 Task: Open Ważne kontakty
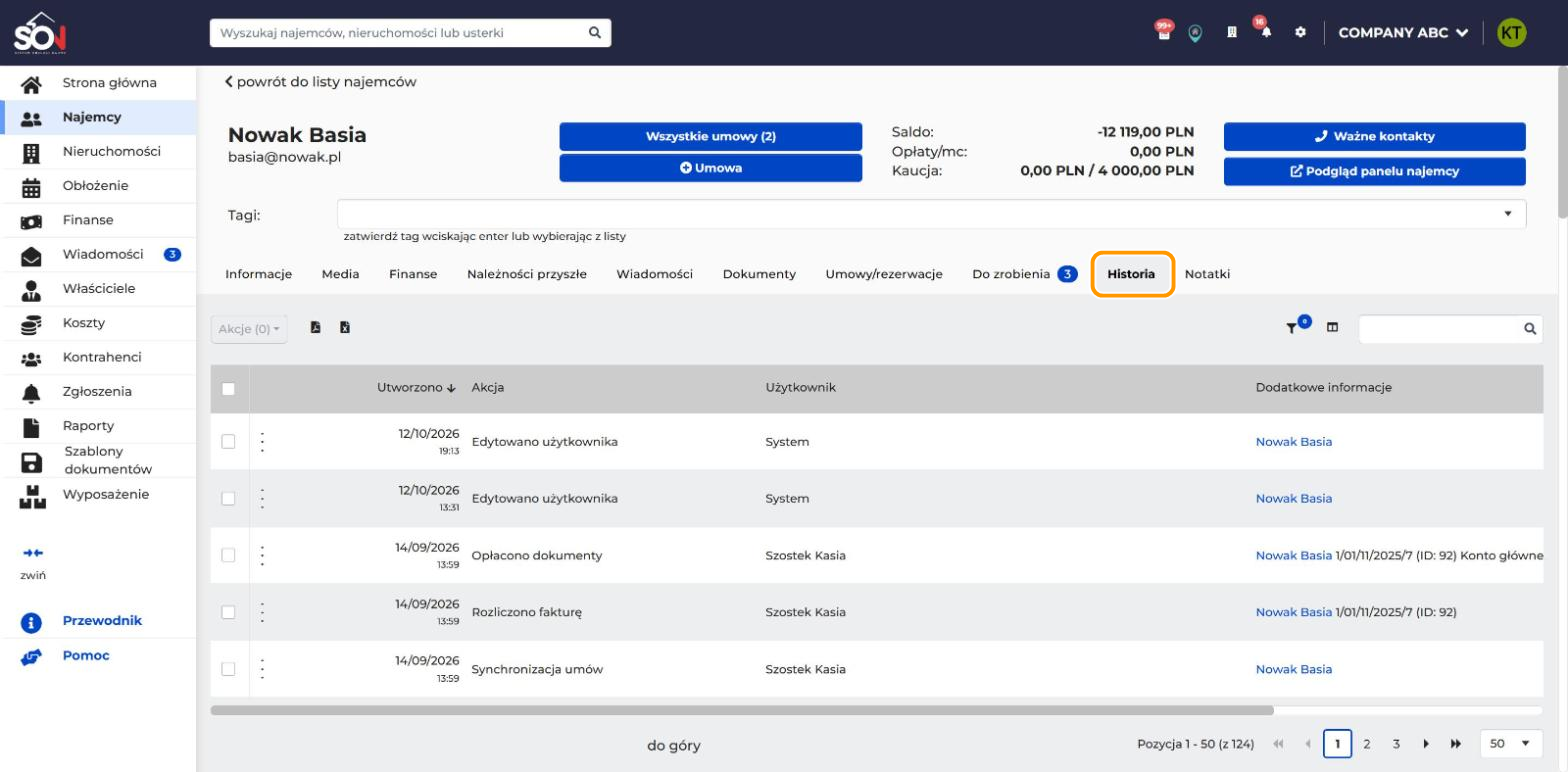click(1374, 137)
